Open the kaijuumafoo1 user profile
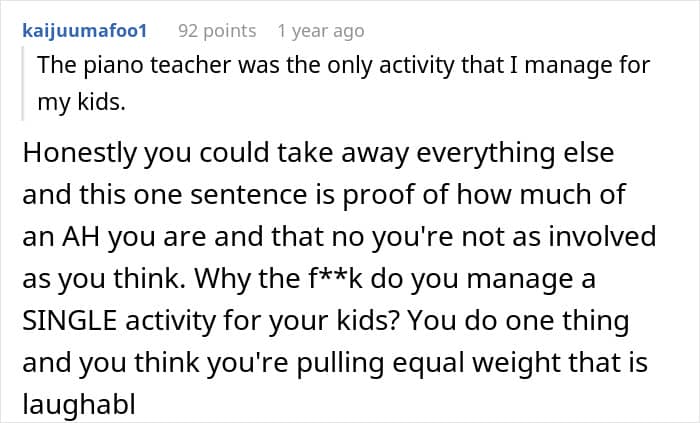Viewport: 700px width, 423px height. [x=84, y=31]
